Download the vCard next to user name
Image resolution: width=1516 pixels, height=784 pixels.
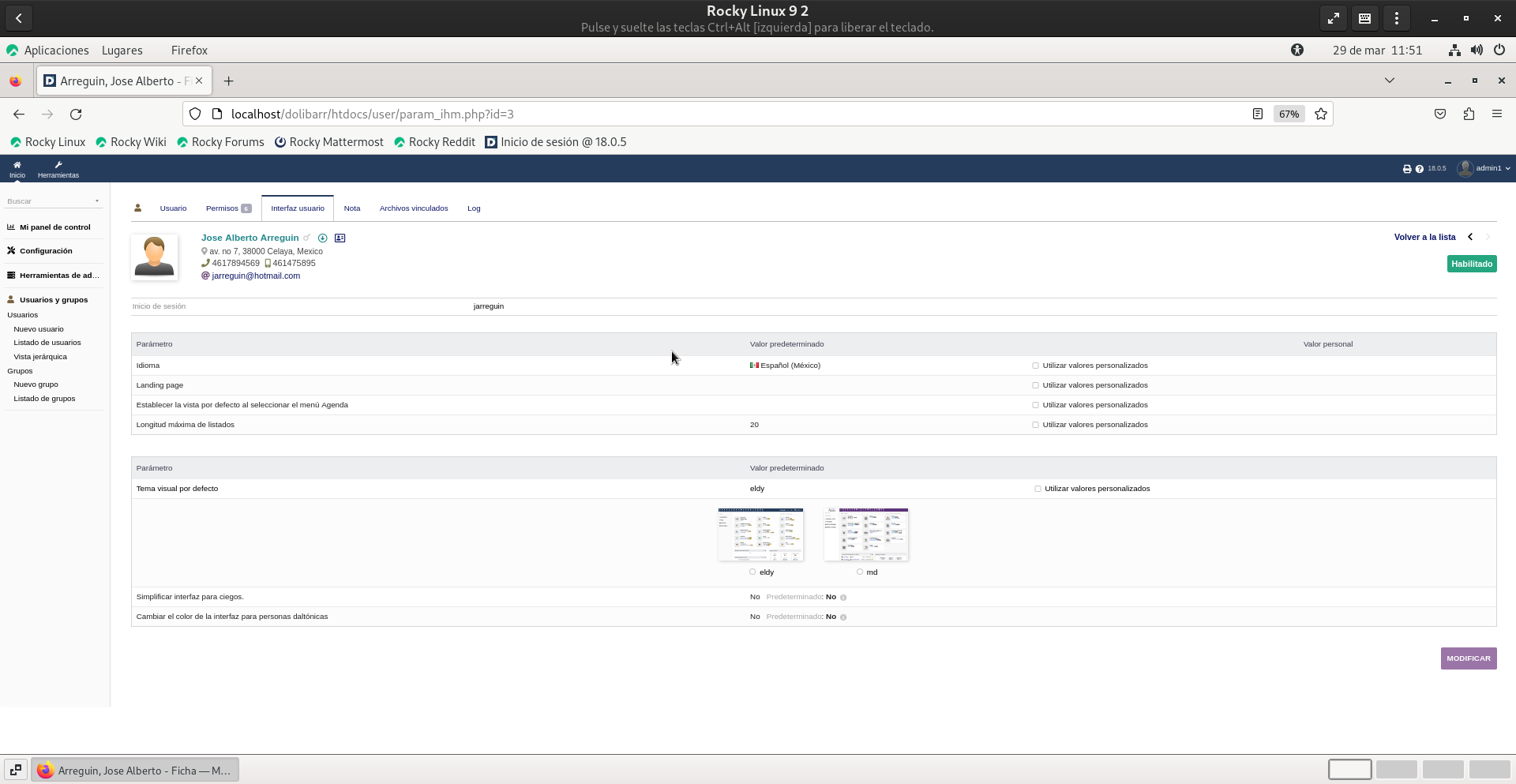point(323,238)
